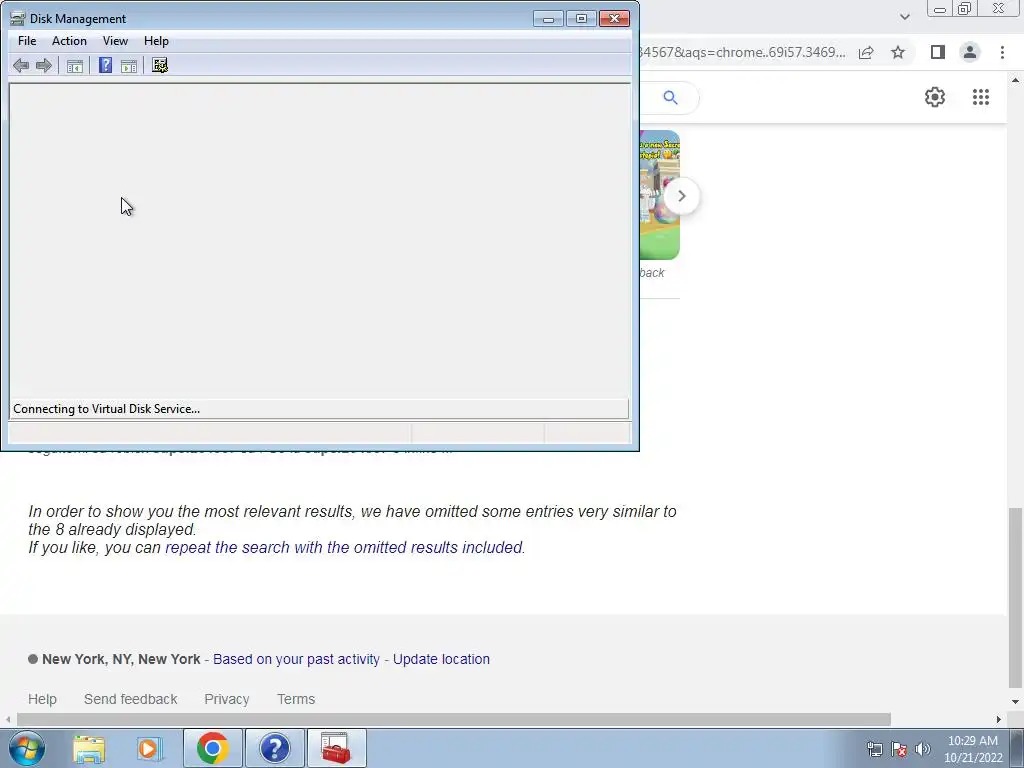Click the red toolbox taskbar icon
The width and height of the screenshot is (1024, 768).
click(x=336, y=748)
